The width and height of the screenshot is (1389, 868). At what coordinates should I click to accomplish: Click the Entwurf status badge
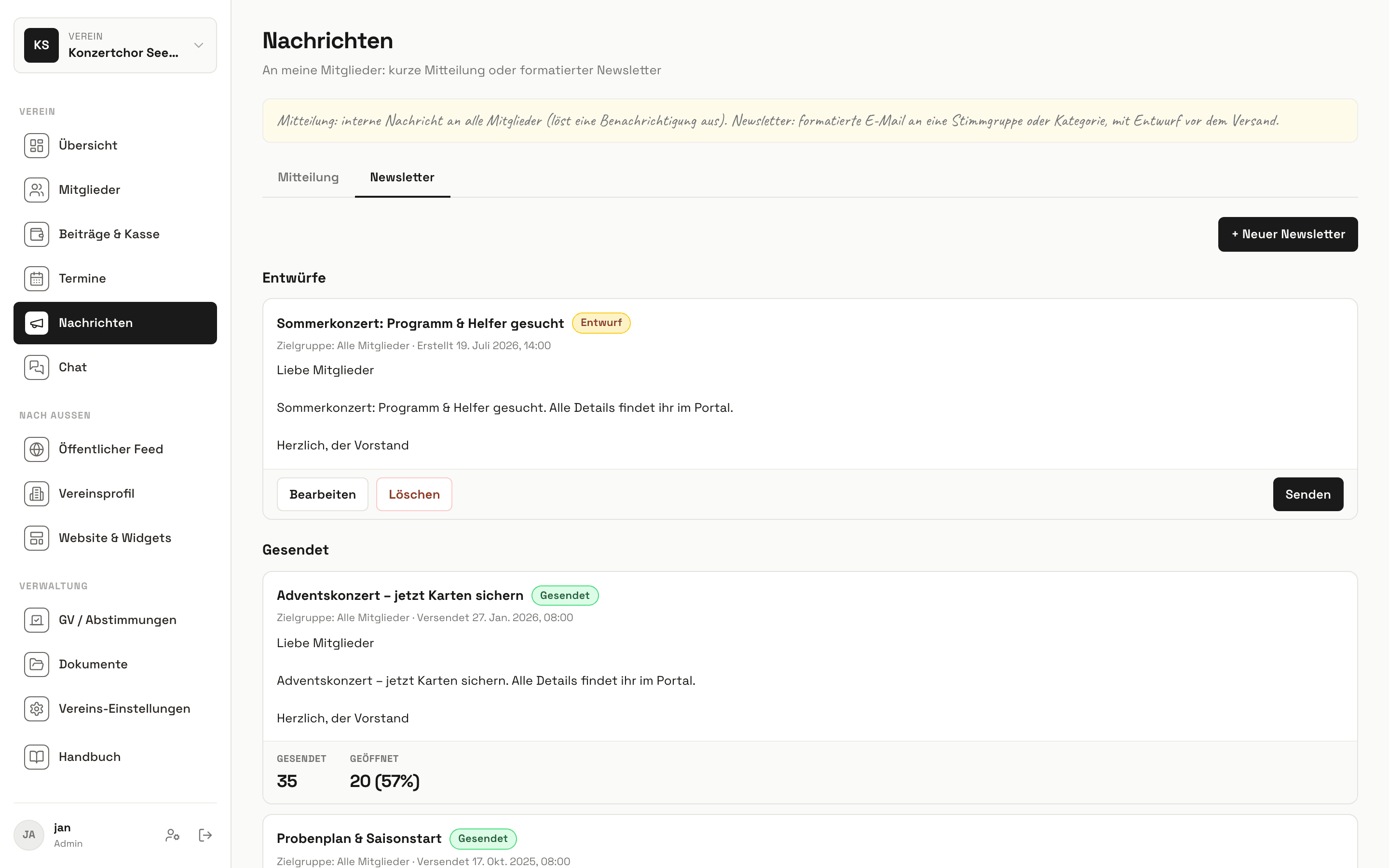tap(601, 323)
